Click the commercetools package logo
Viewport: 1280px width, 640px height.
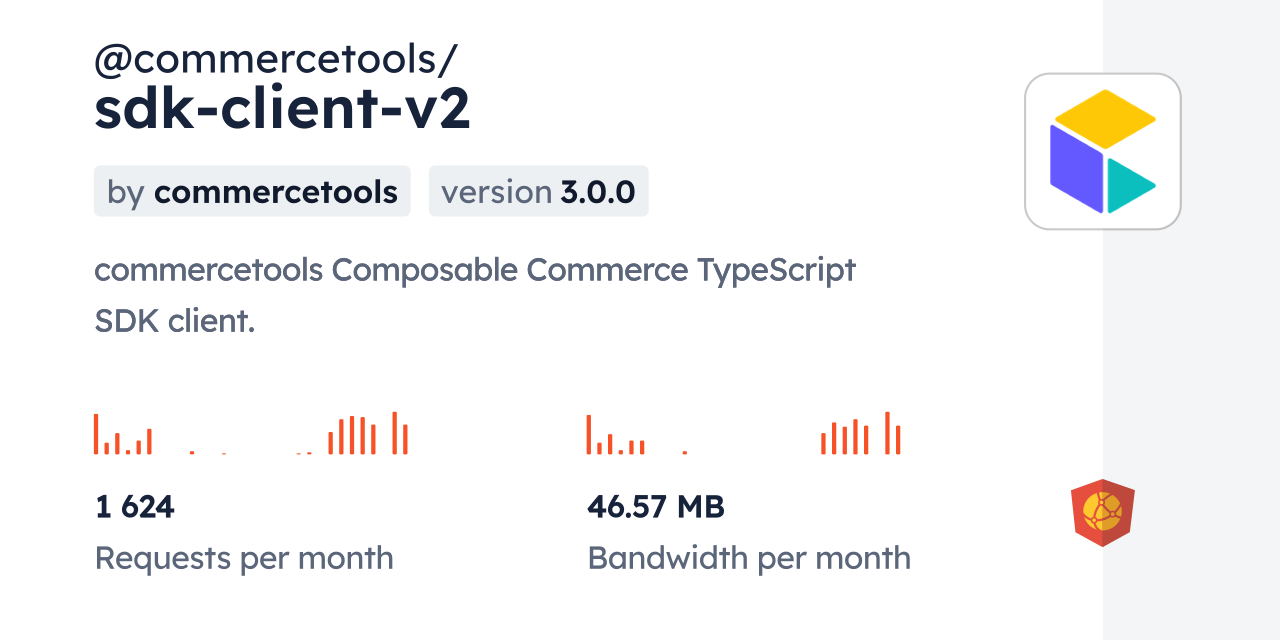(1102, 151)
